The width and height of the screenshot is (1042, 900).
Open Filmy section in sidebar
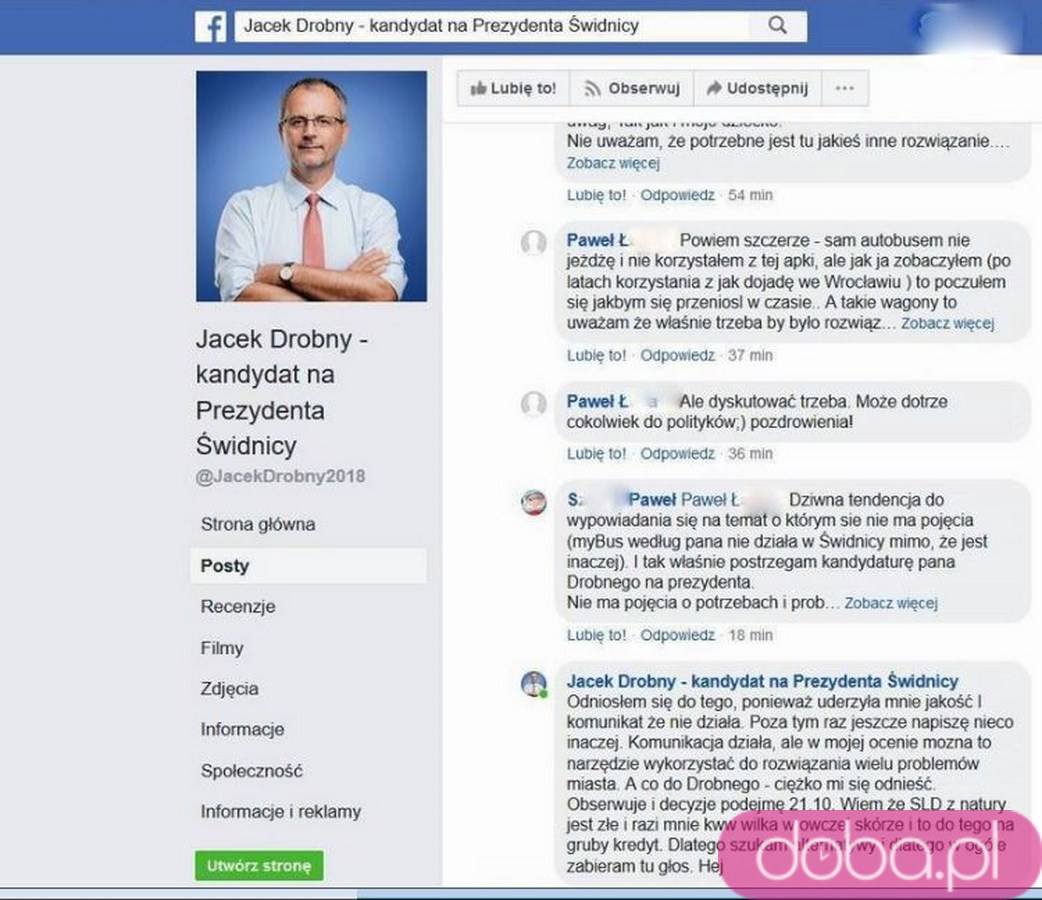click(222, 648)
